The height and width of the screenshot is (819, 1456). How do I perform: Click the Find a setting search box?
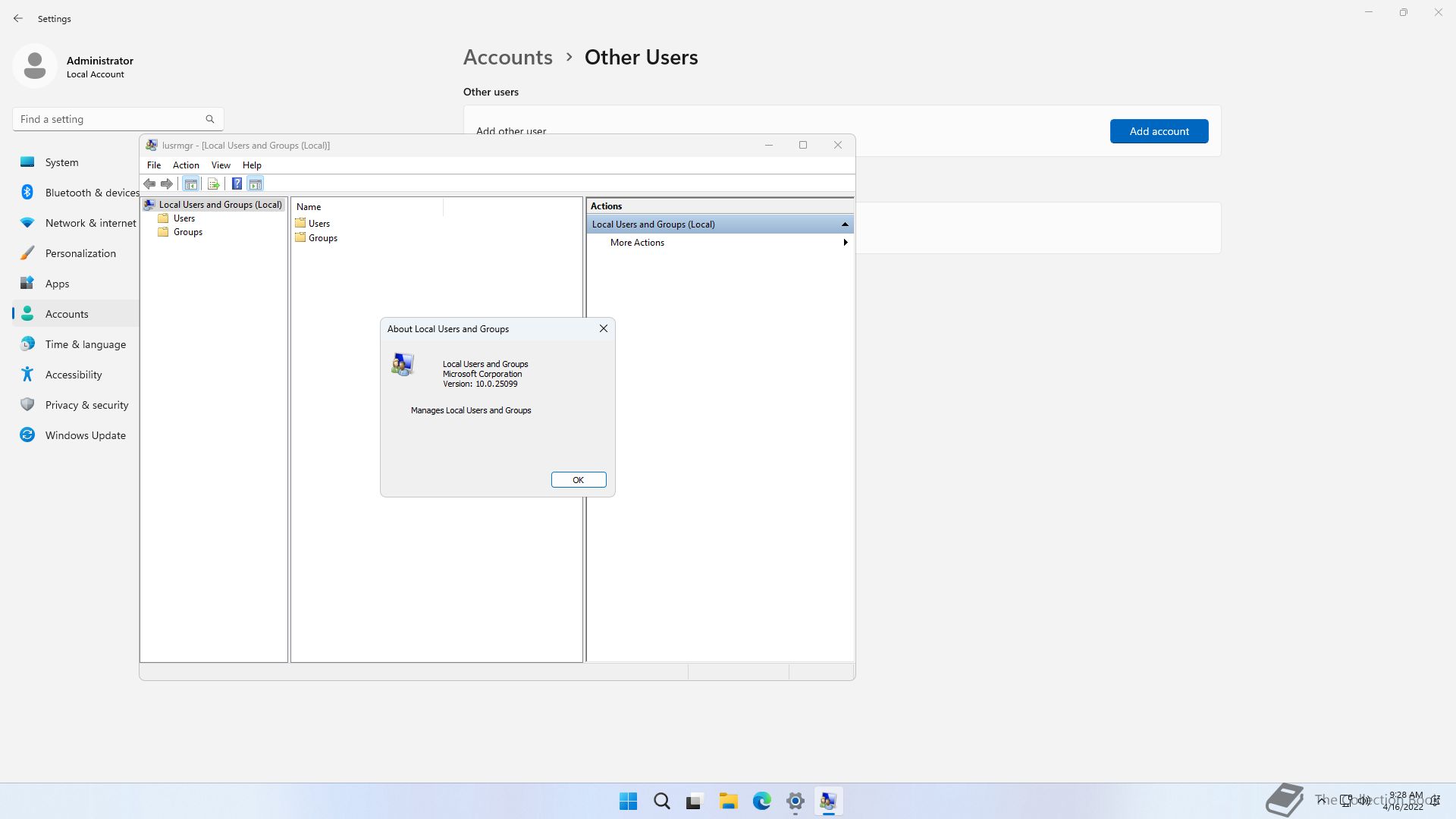coord(110,119)
